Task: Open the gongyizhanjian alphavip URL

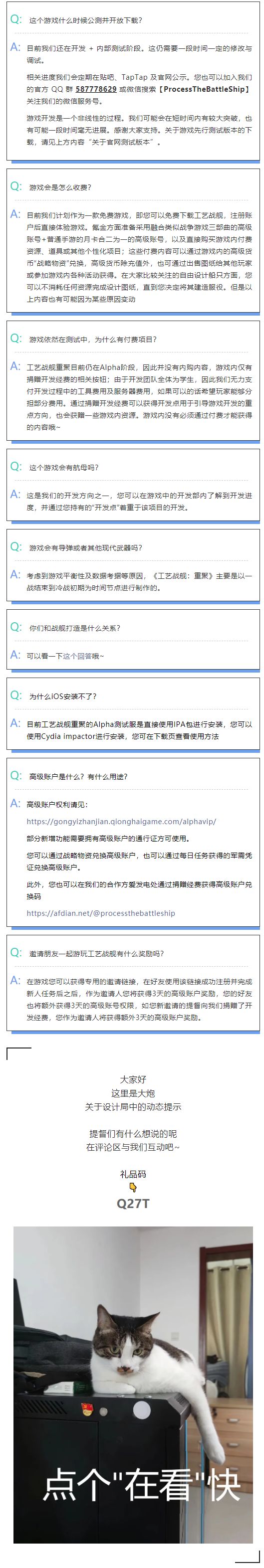Action: (x=121, y=821)
